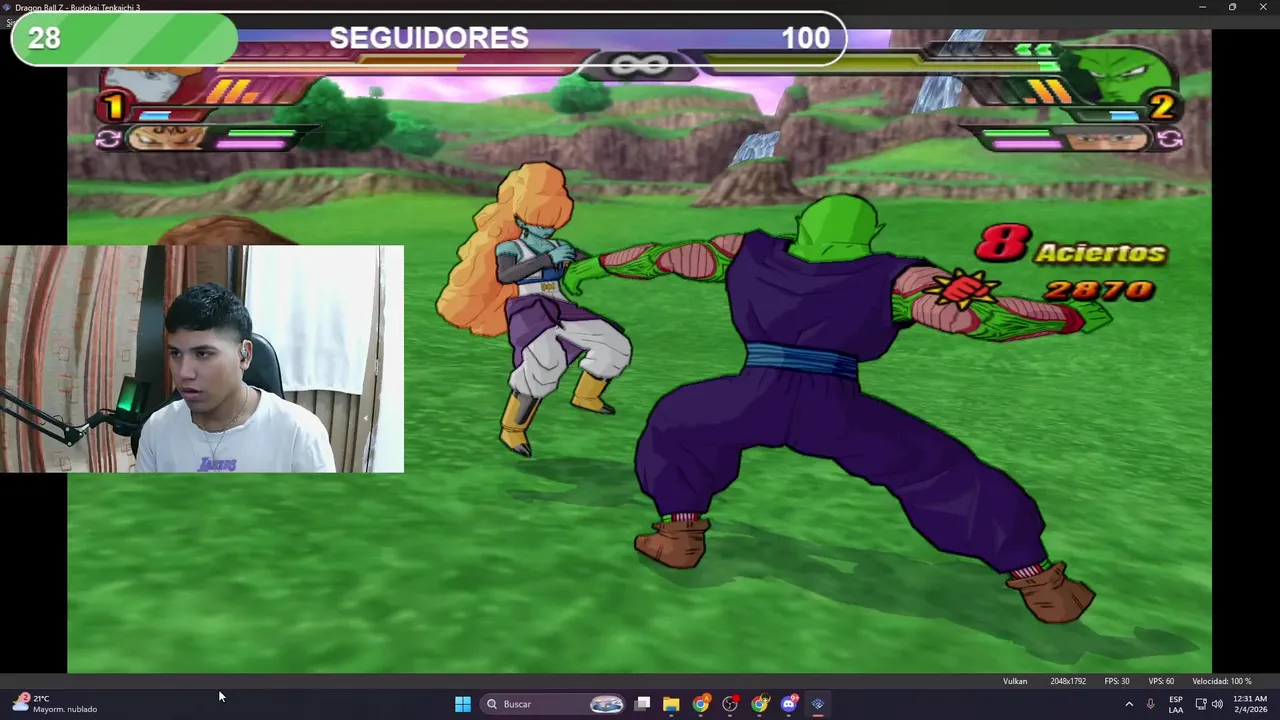Click the 8 Aciertos combo counter
The width and height of the screenshot is (1280, 720).
tap(1071, 246)
